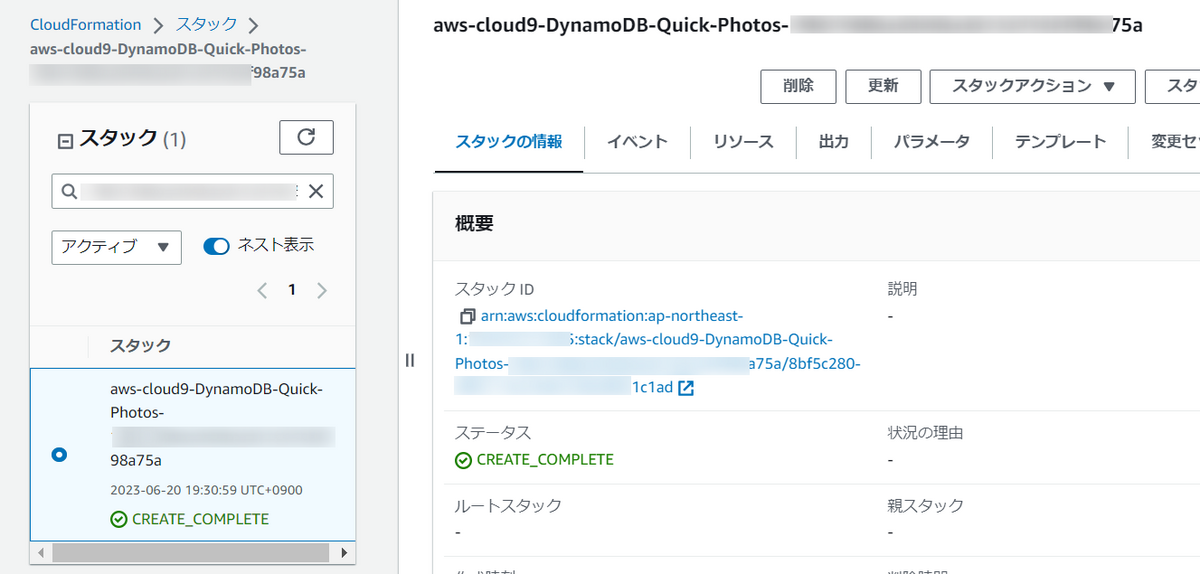Image resolution: width=1200 pixels, height=574 pixels.
Task: Switch to the Events tab
Action: [x=637, y=142]
